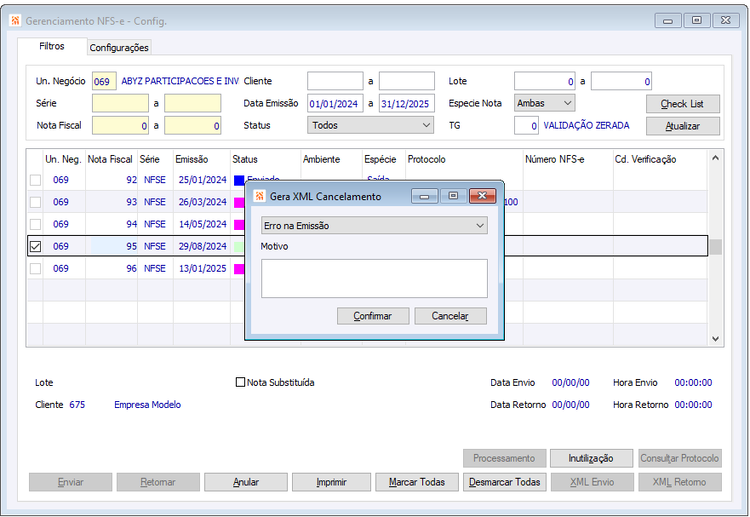Minimize the Gera XML Cancelamento dialog

point(424,196)
